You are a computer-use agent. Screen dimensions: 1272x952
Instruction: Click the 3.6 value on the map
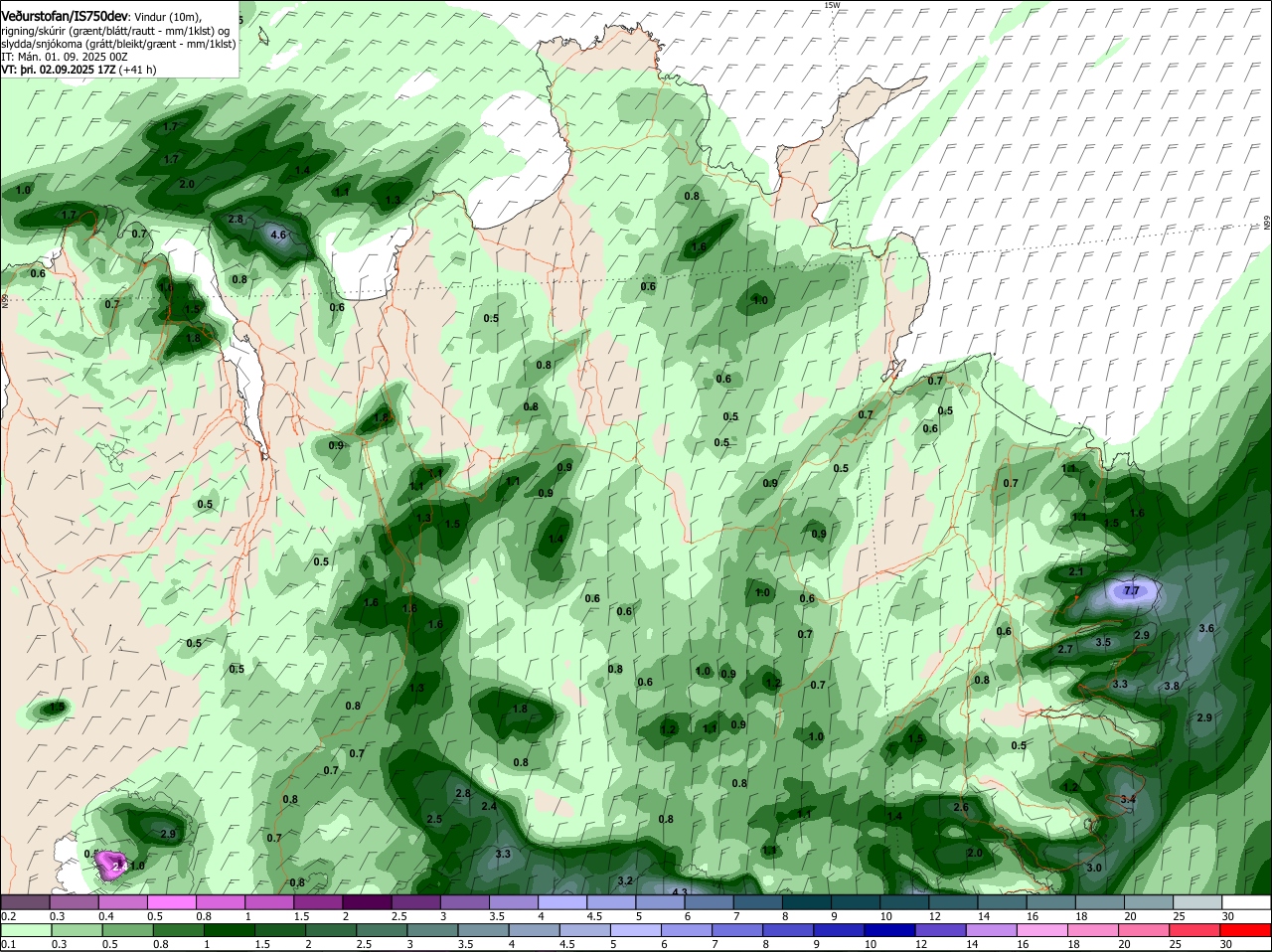click(1206, 629)
